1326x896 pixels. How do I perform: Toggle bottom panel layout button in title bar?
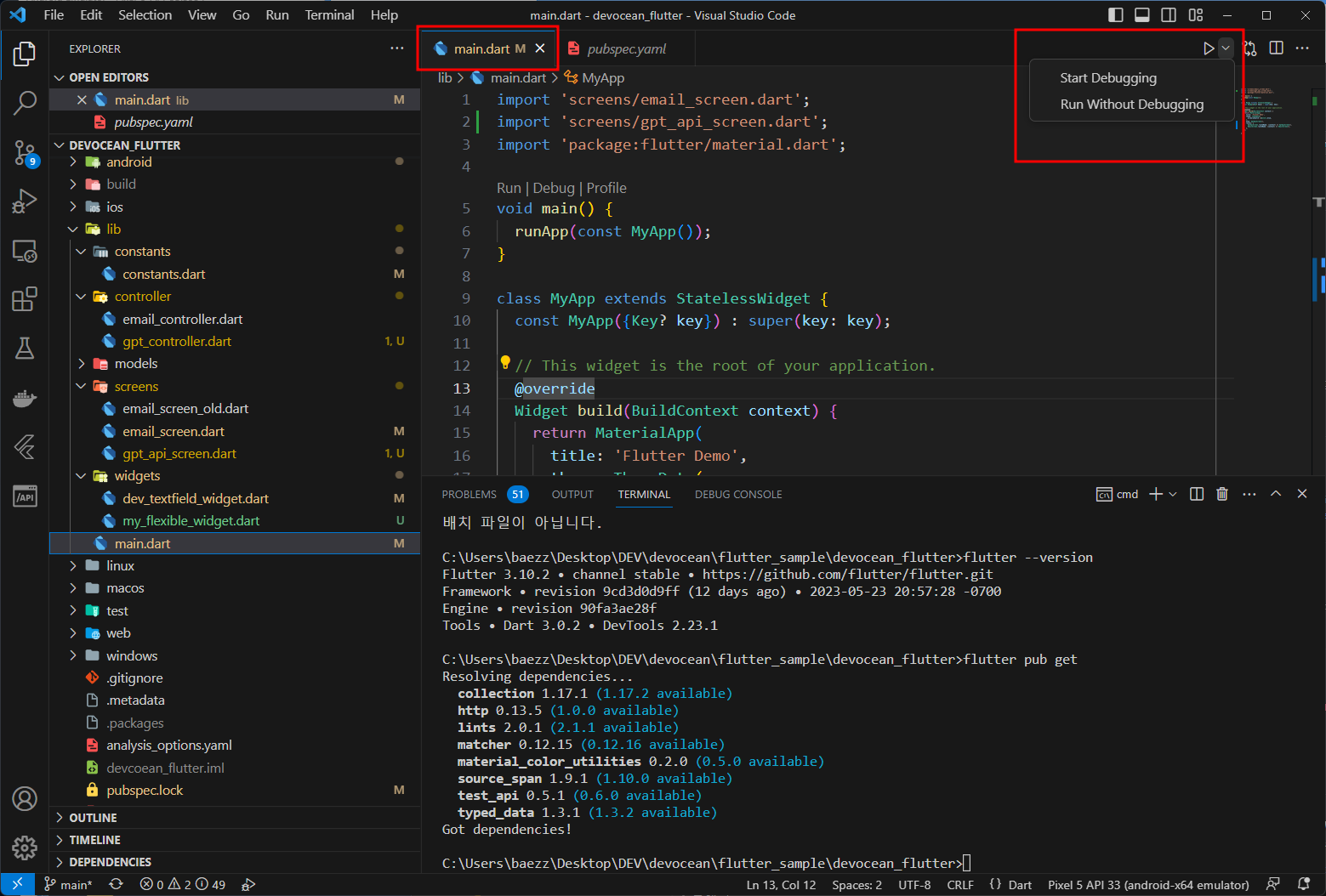tap(1142, 15)
